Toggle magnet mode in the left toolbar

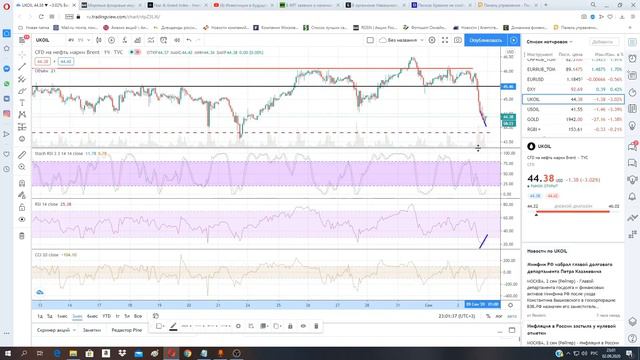pyautogui.click(x=22, y=183)
